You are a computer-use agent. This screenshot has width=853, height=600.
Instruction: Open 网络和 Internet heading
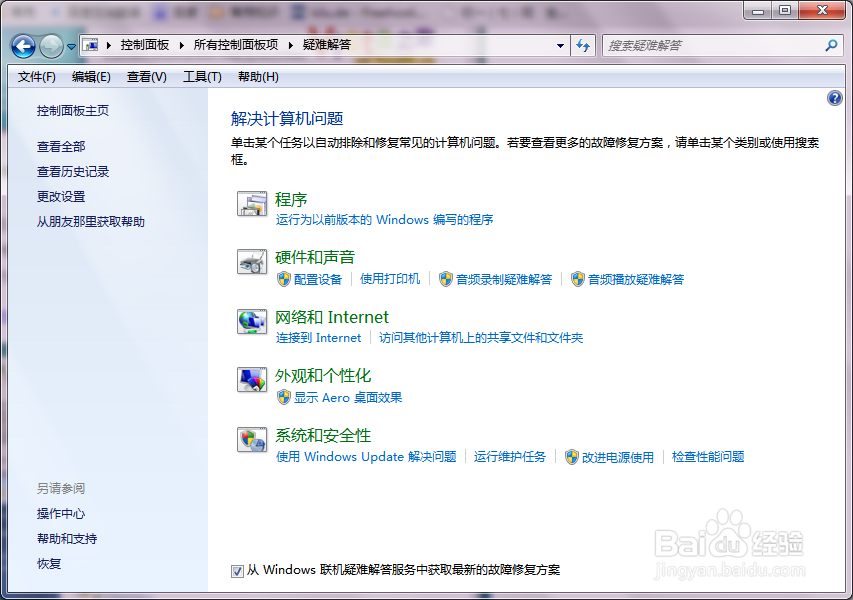coord(332,317)
